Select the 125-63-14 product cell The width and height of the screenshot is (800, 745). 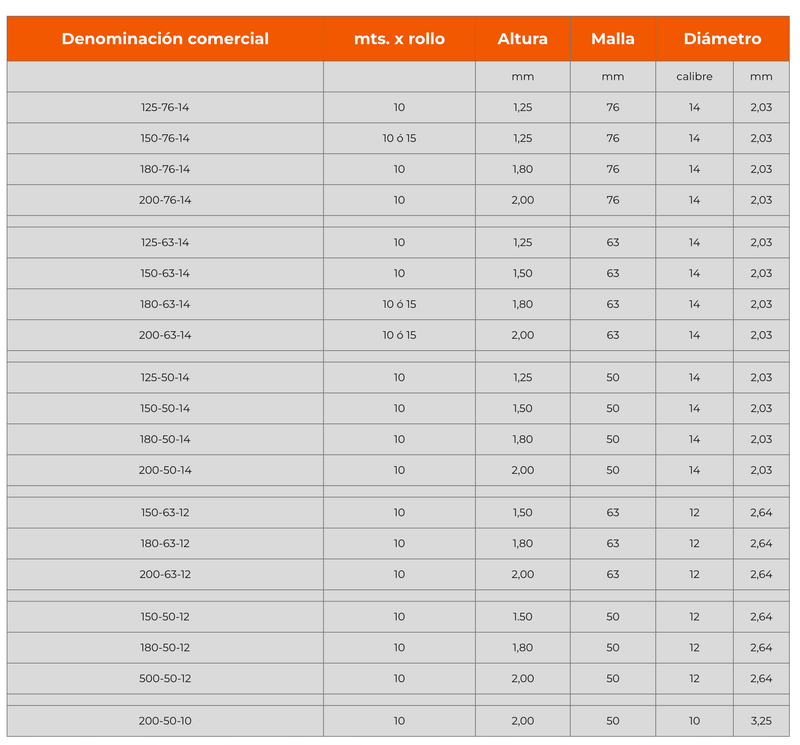coord(165,242)
